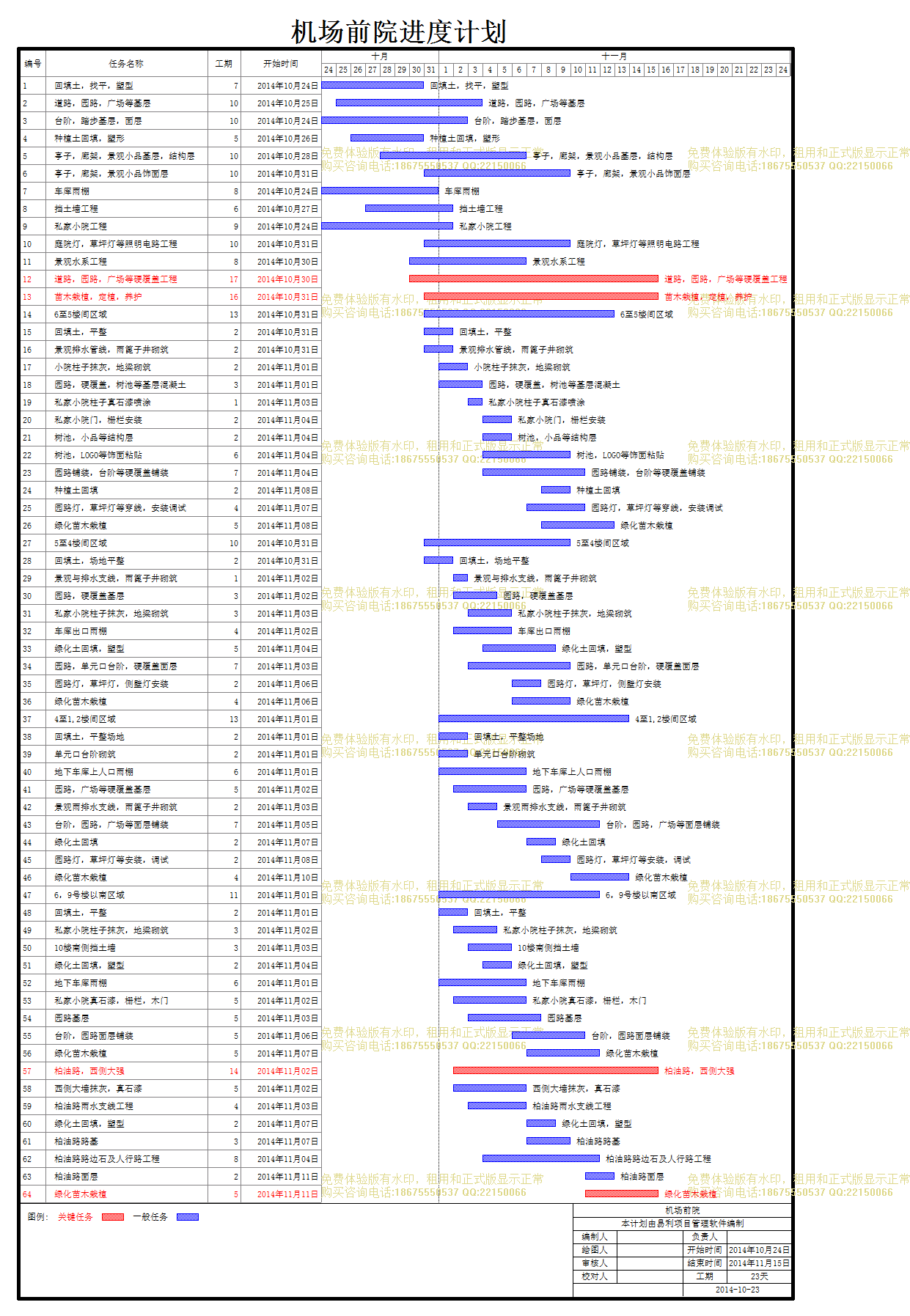Select row 50 task name 10楼南侧挡土墙
Image resolution: width=910 pixels, height=1316 pixels.
[85, 948]
